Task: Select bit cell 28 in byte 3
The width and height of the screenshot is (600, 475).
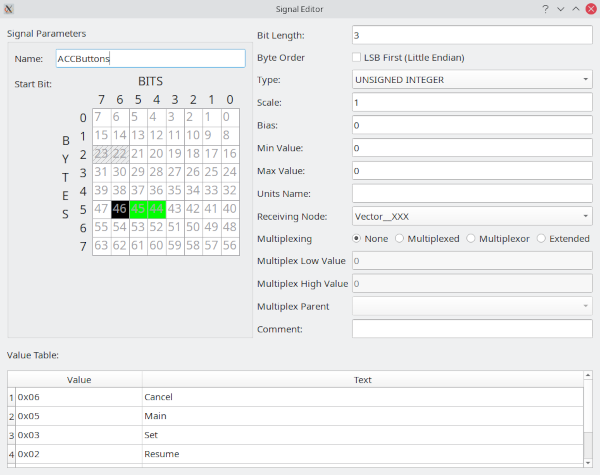Action: coord(157,173)
